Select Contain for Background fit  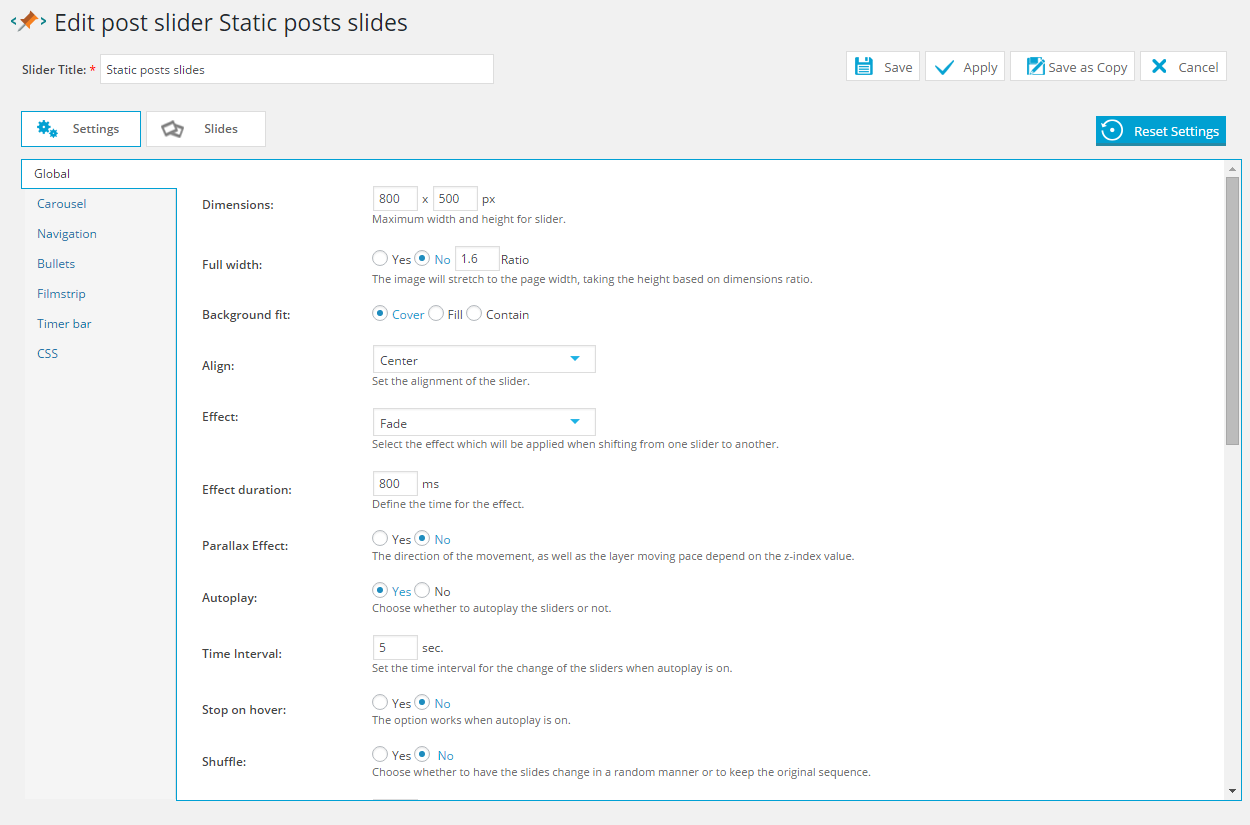point(474,314)
